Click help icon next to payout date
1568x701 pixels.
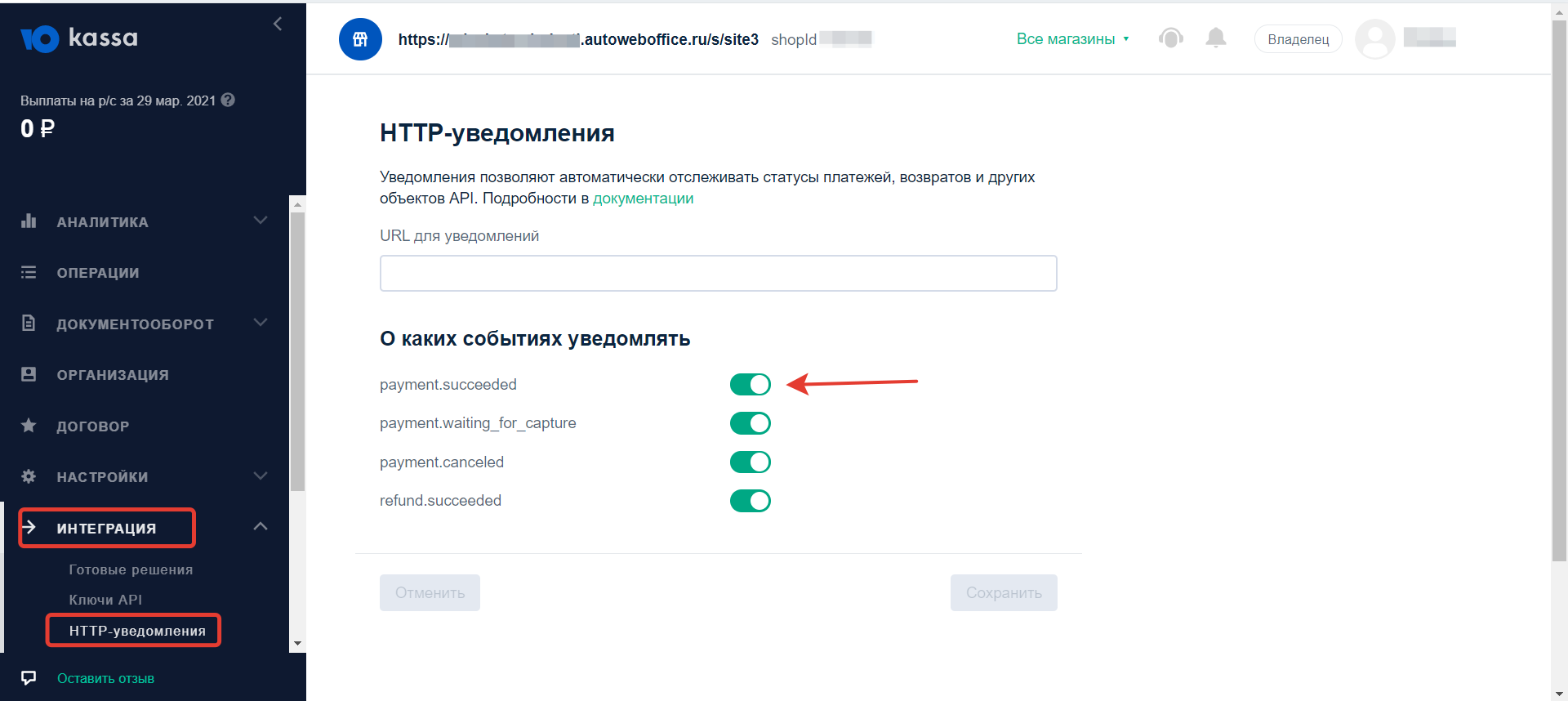click(229, 100)
